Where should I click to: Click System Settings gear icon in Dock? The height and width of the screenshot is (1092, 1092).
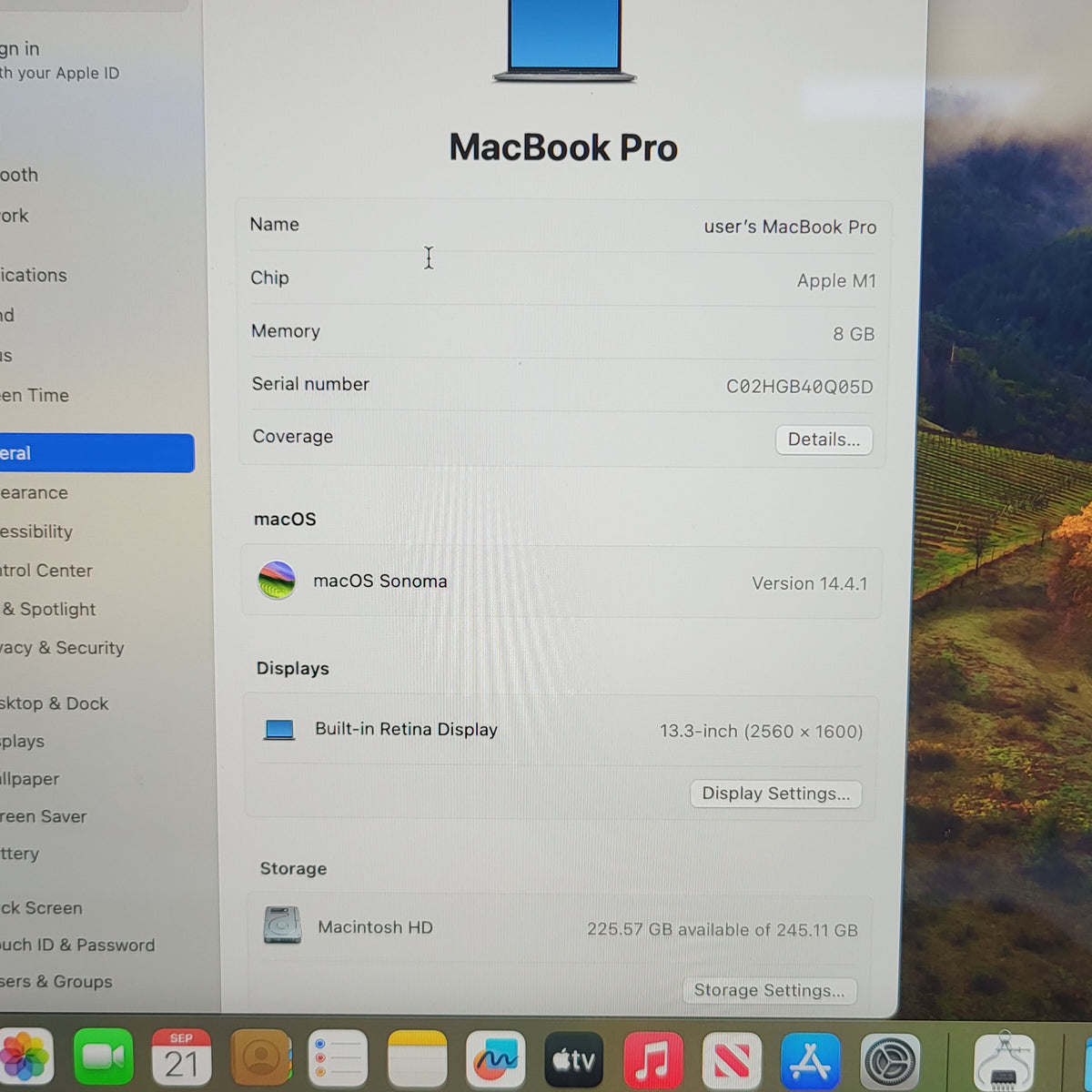890,1062
